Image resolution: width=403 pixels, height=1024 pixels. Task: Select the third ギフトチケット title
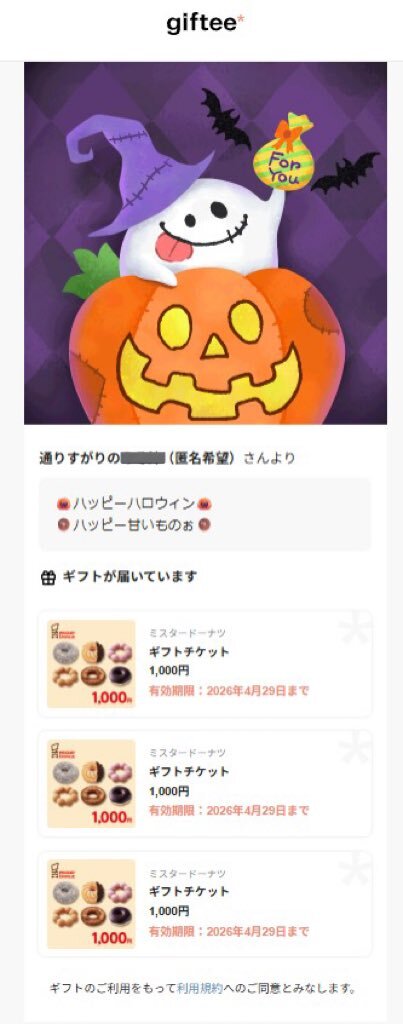point(189,891)
